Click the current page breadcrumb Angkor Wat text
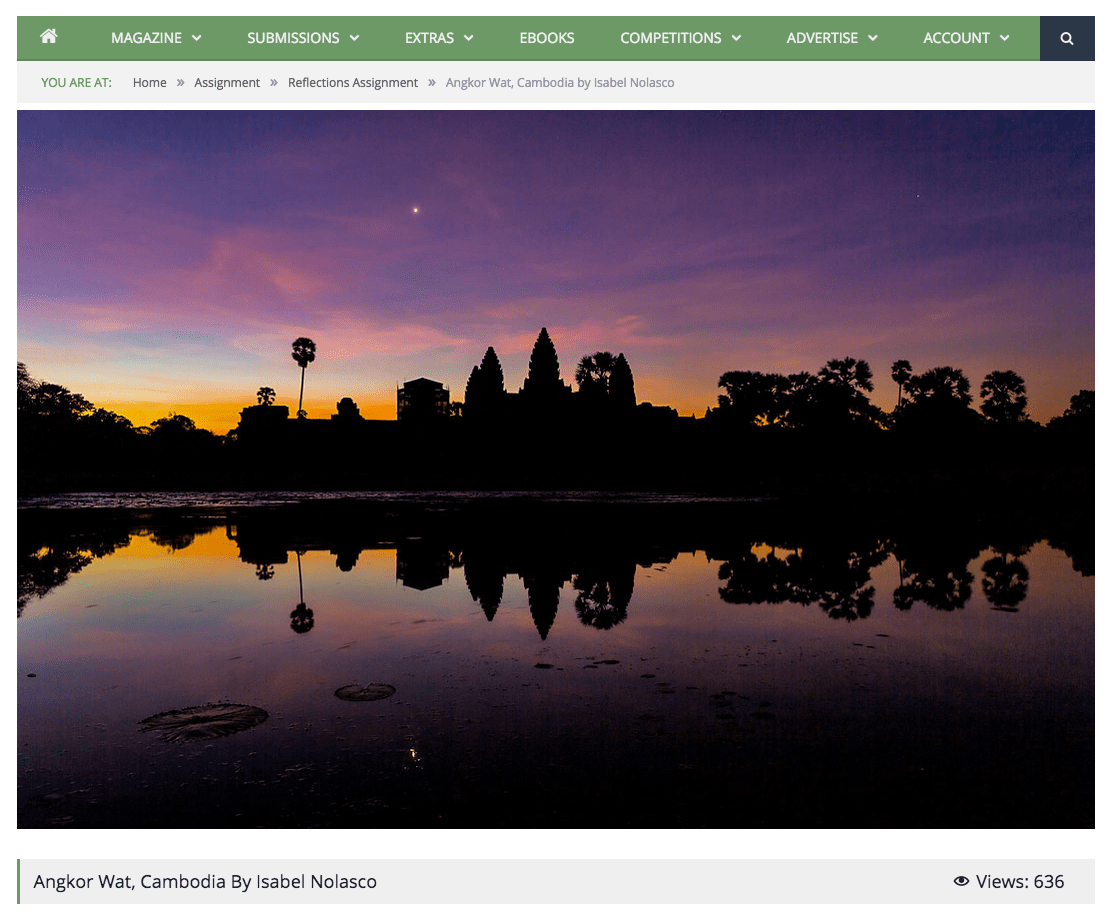The width and height of the screenshot is (1110, 910). click(x=560, y=82)
